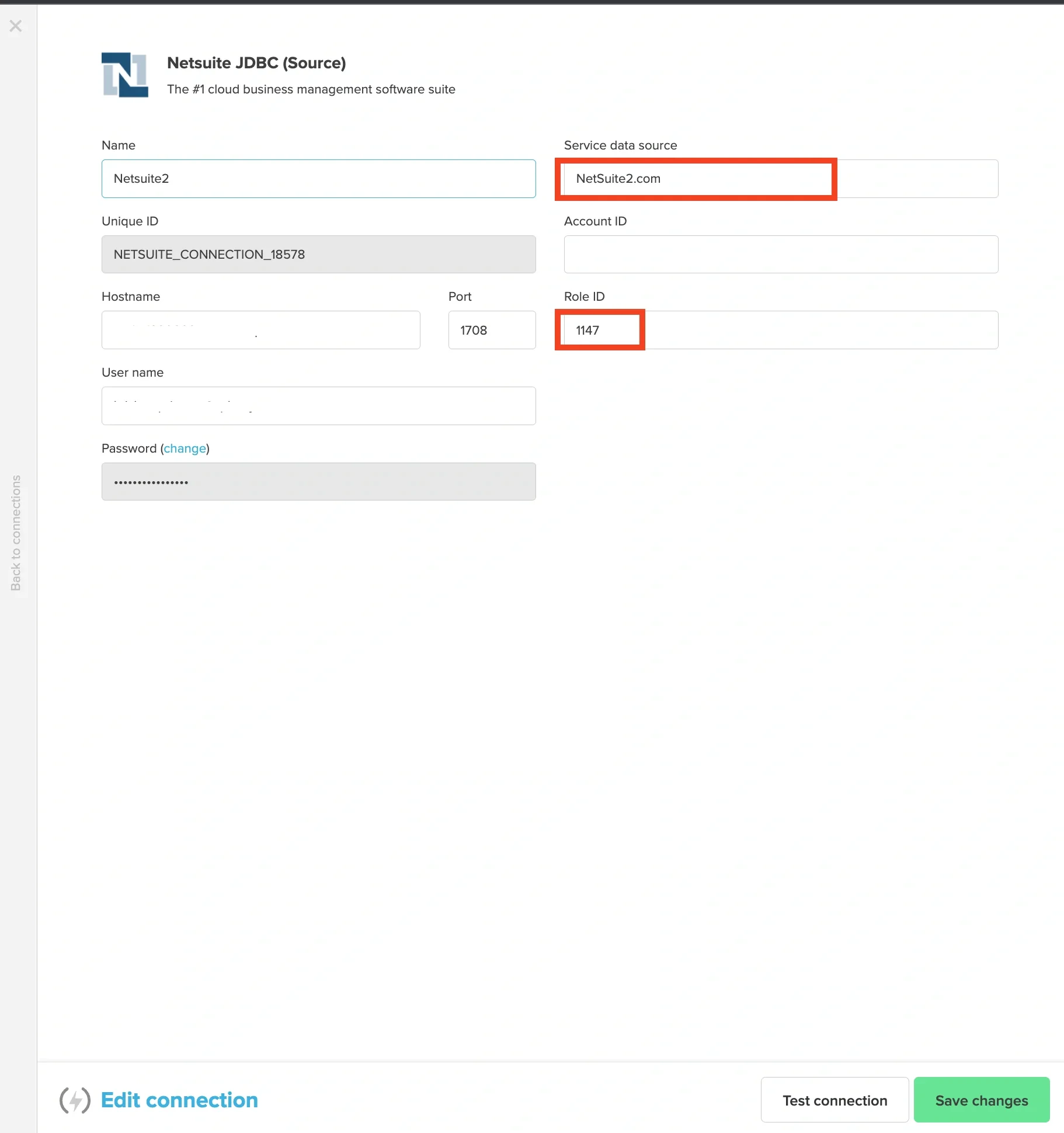Select the Service data source field NetSuite2.com
Screen dimensions: 1064x1133
tap(695, 179)
